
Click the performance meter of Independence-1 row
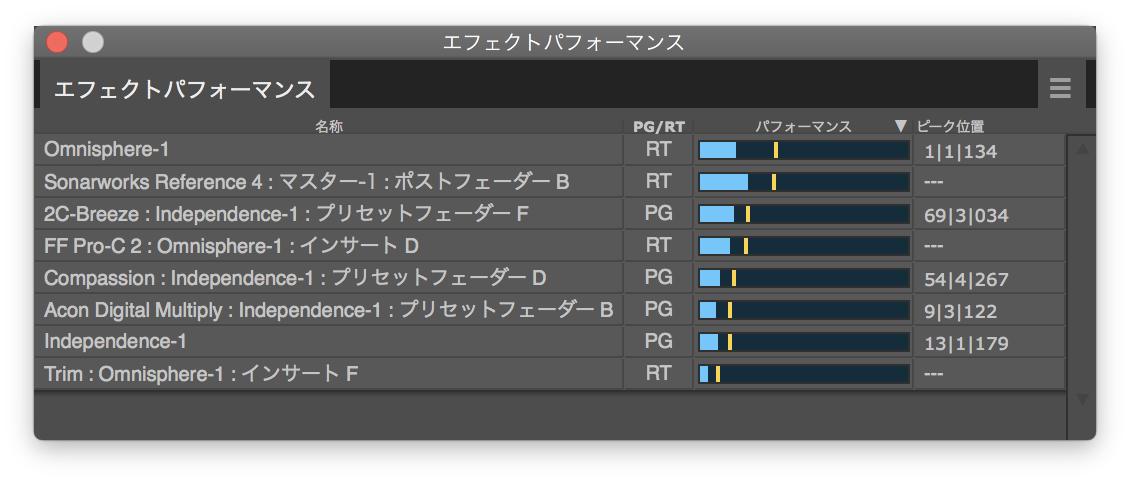coord(804,342)
